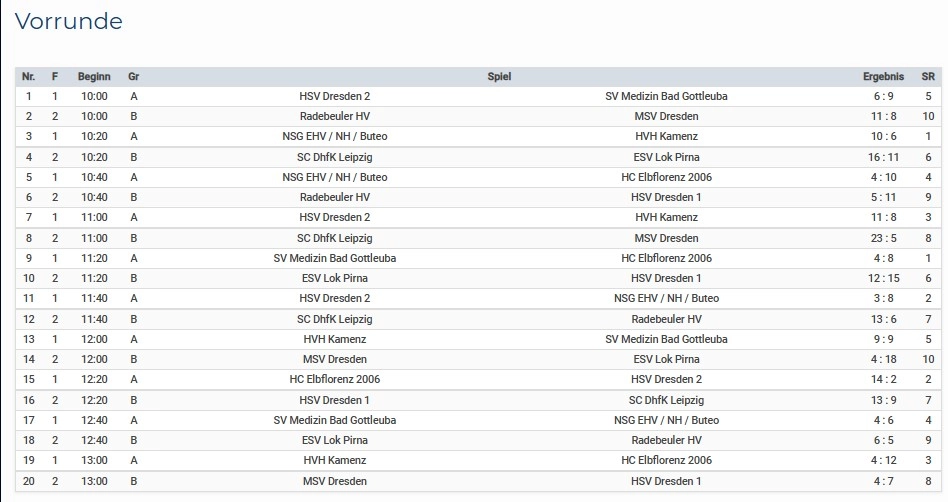Screen dimensions: 948x502
Task: Select ESV Lok Pirna in match 18
Action: point(334,440)
